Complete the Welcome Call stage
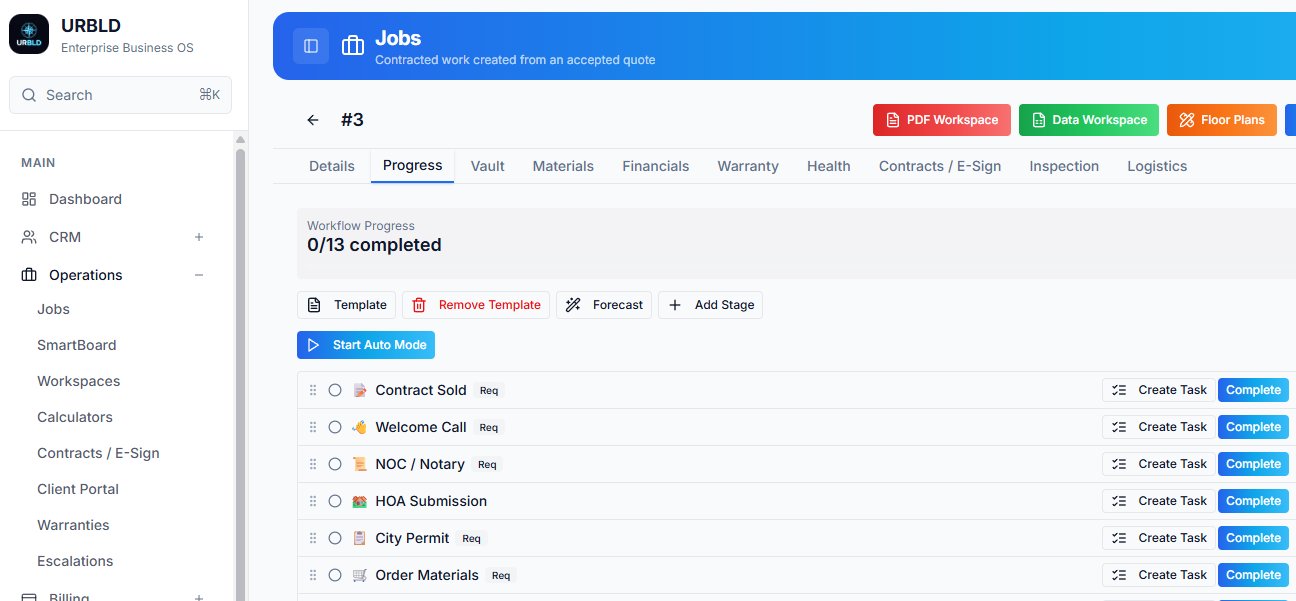This screenshot has width=1296, height=601. pos(1253,427)
